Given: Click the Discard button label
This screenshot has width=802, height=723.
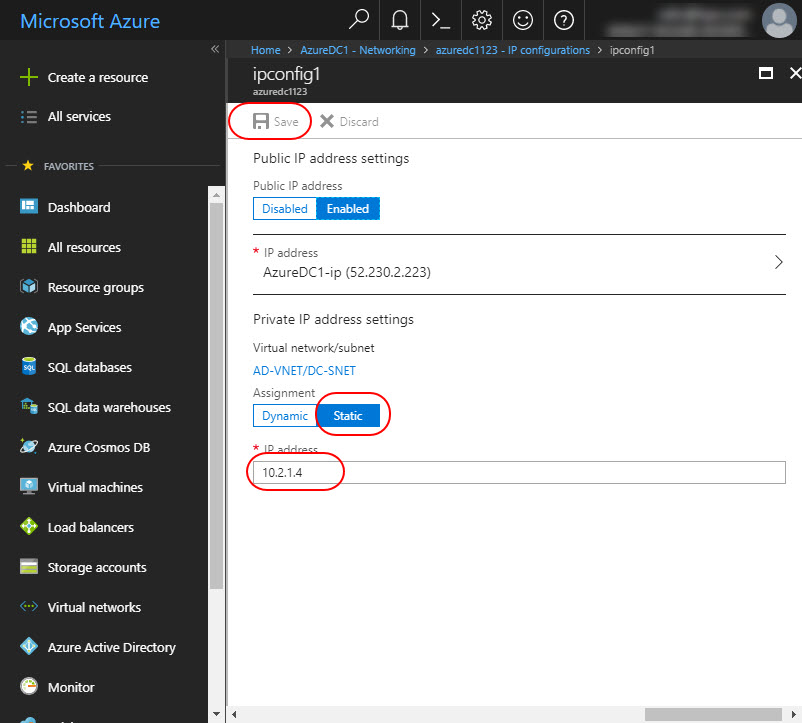Looking at the screenshot, I should pos(359,122).
